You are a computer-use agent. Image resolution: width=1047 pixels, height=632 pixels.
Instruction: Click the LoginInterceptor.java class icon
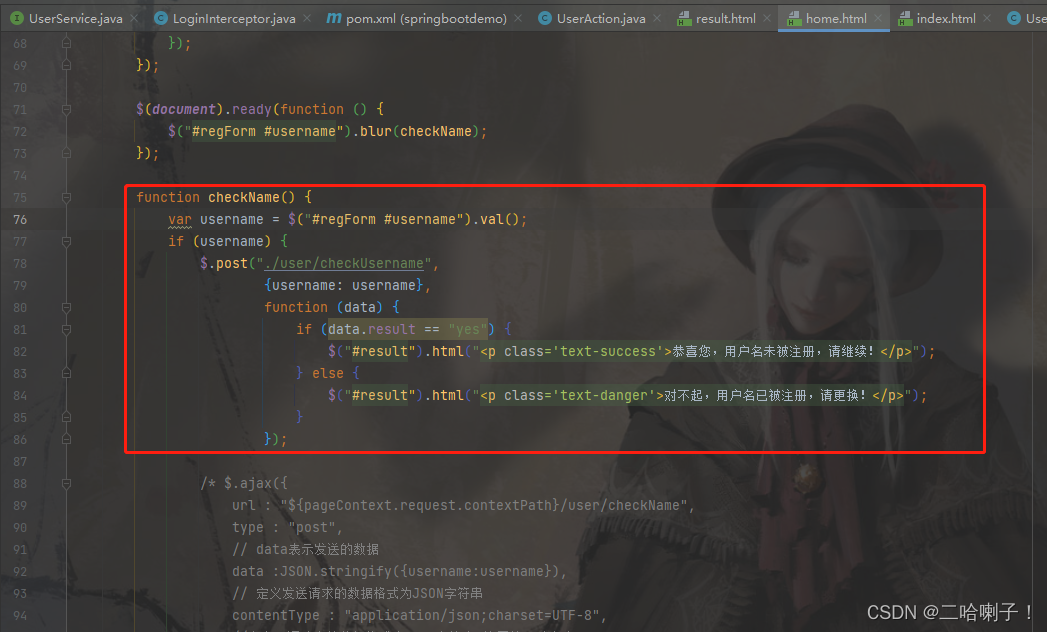pyautogui.click(x=161, y=19)
